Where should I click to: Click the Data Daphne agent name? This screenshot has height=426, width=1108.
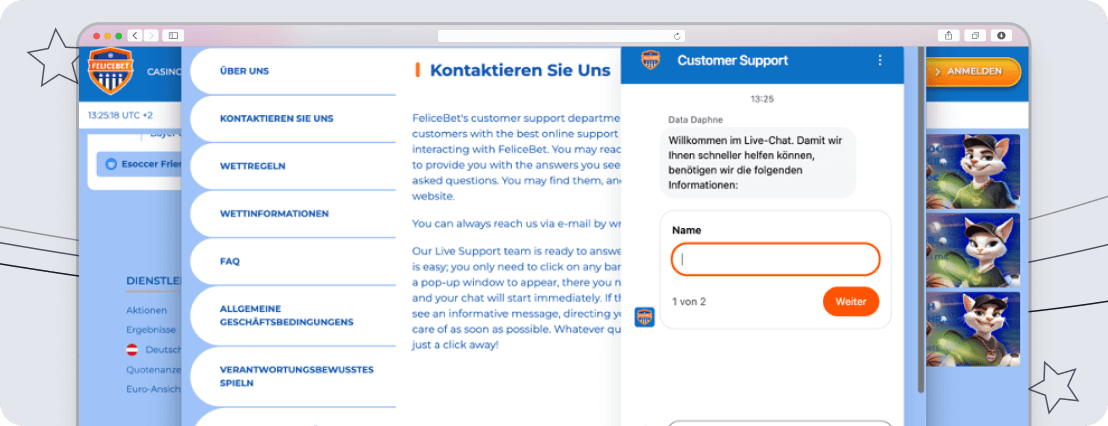point(695,119)
